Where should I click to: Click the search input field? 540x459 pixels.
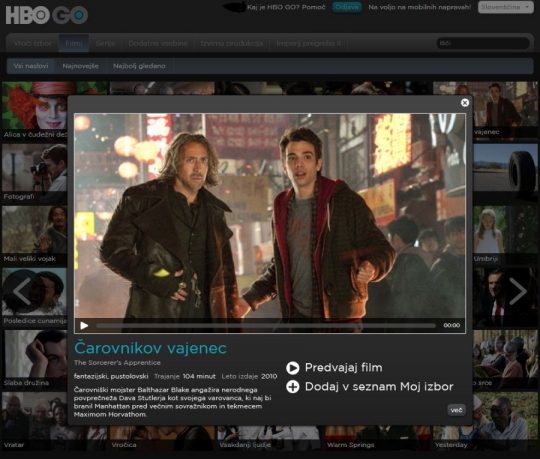coord(483,43)
